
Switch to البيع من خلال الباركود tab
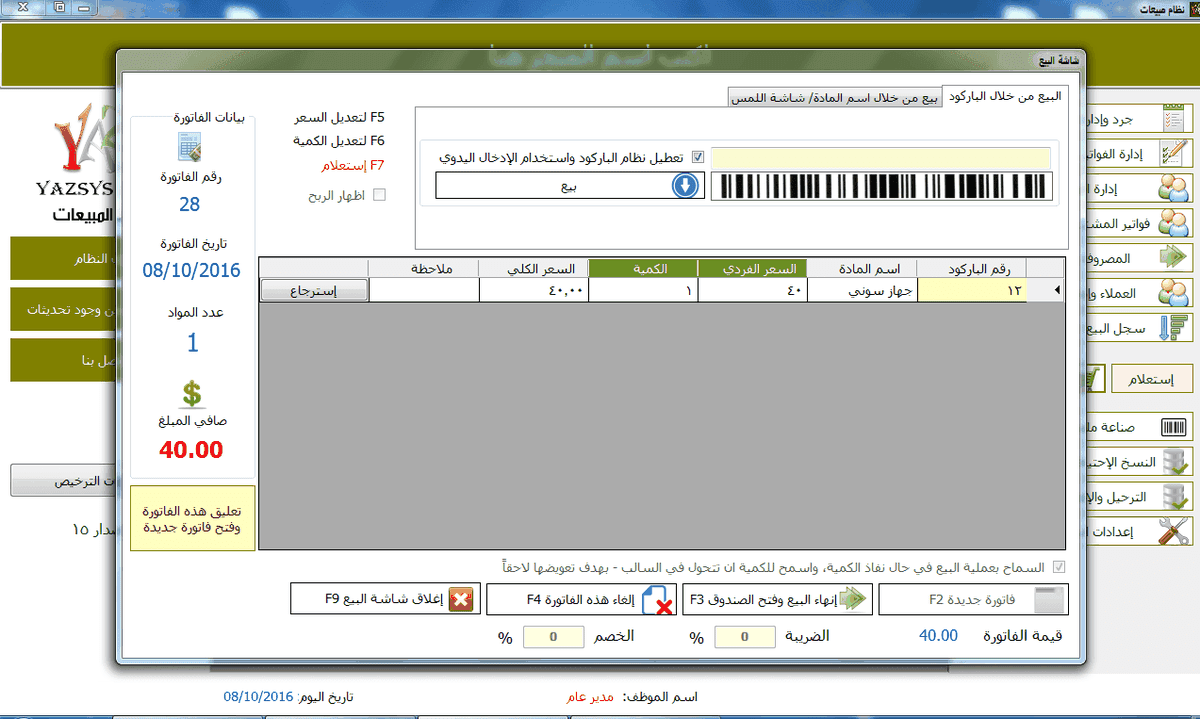pos(1004,96)
